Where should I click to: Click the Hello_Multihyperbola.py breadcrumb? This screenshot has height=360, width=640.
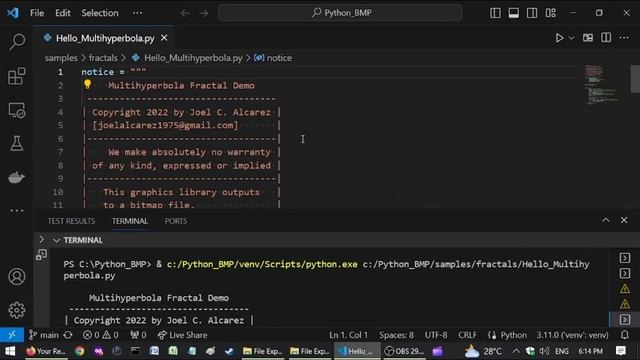point(193,58)
